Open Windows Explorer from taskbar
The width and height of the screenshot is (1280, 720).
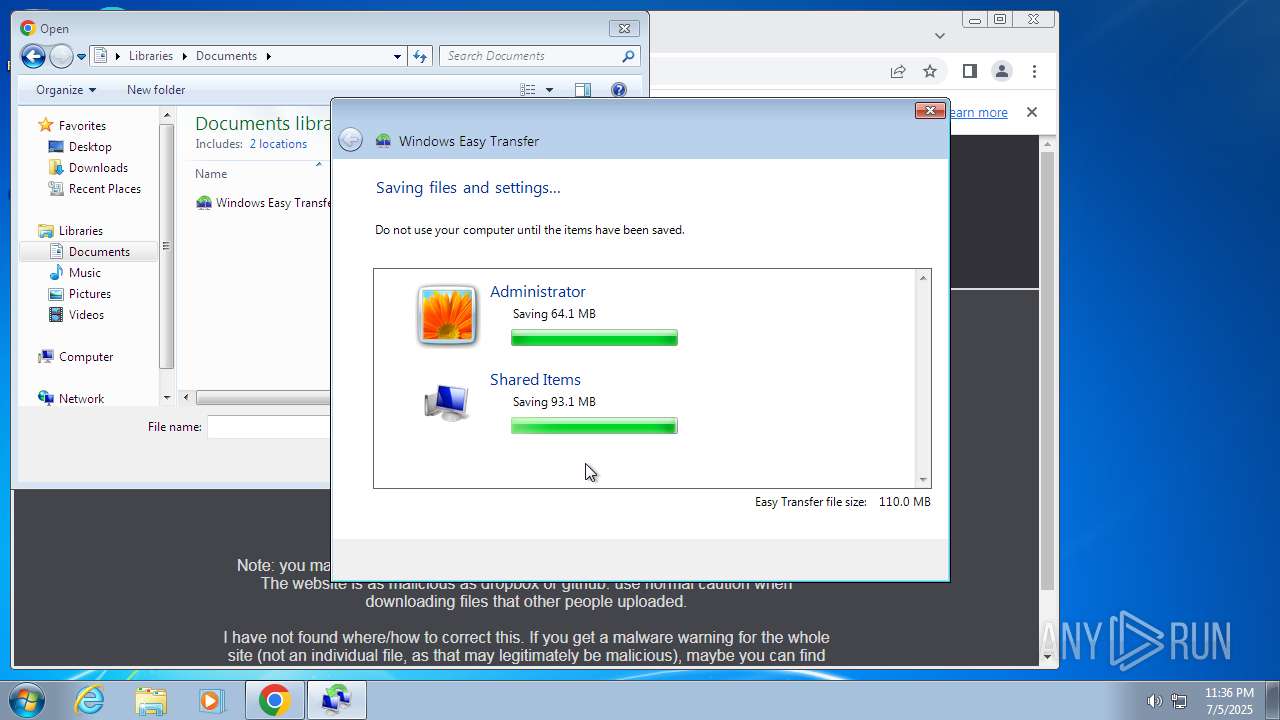point(151,700)
